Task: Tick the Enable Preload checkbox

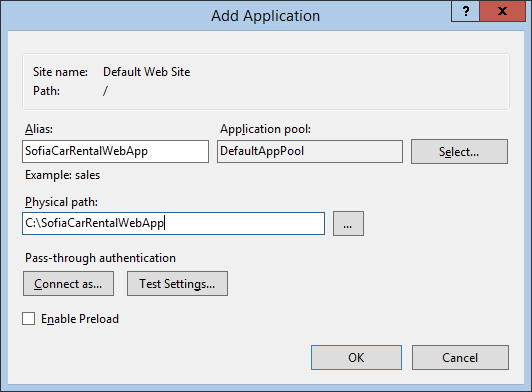Action: (28, 319)
